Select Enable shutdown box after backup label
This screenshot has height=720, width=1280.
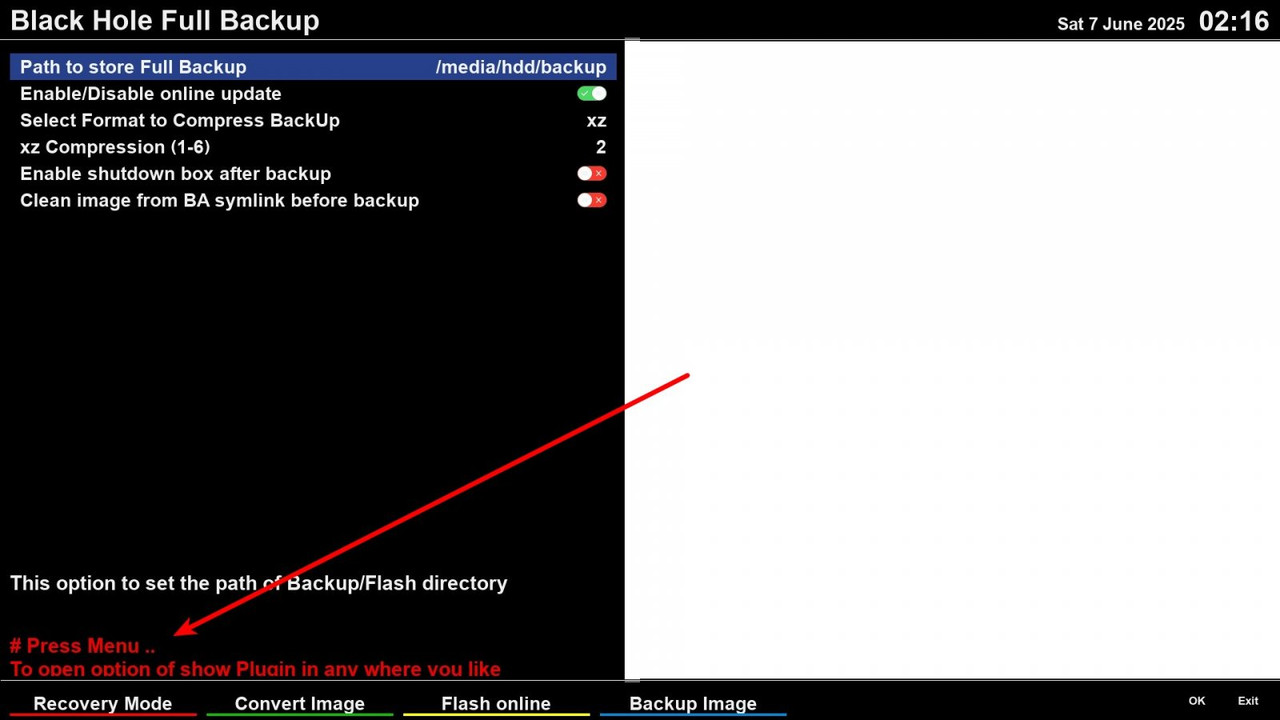coord(175,174)
